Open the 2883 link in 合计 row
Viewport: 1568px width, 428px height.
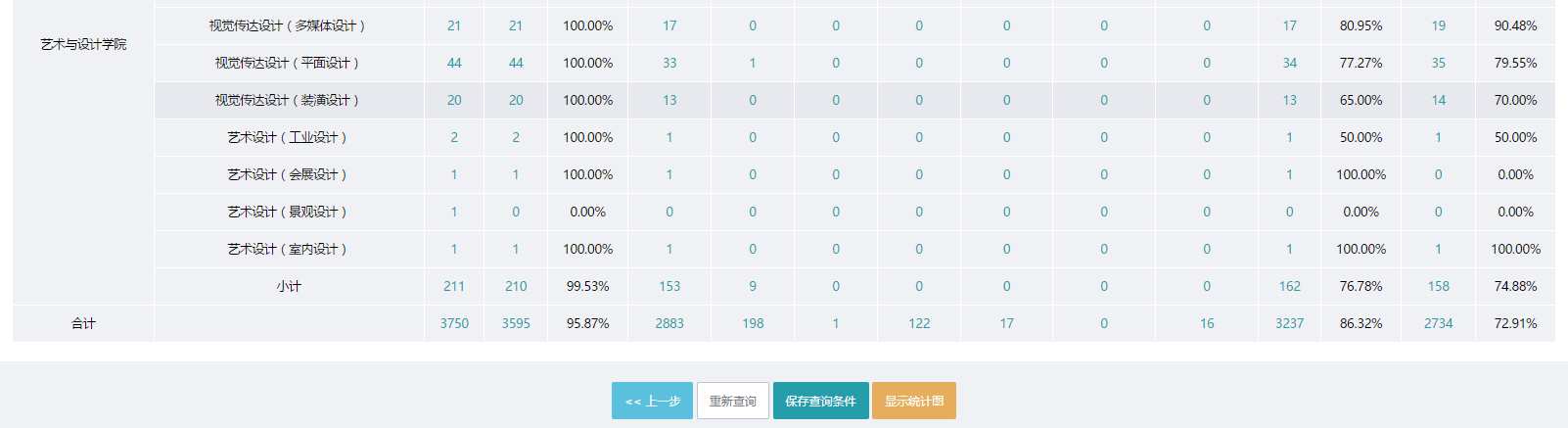point(669,323)
